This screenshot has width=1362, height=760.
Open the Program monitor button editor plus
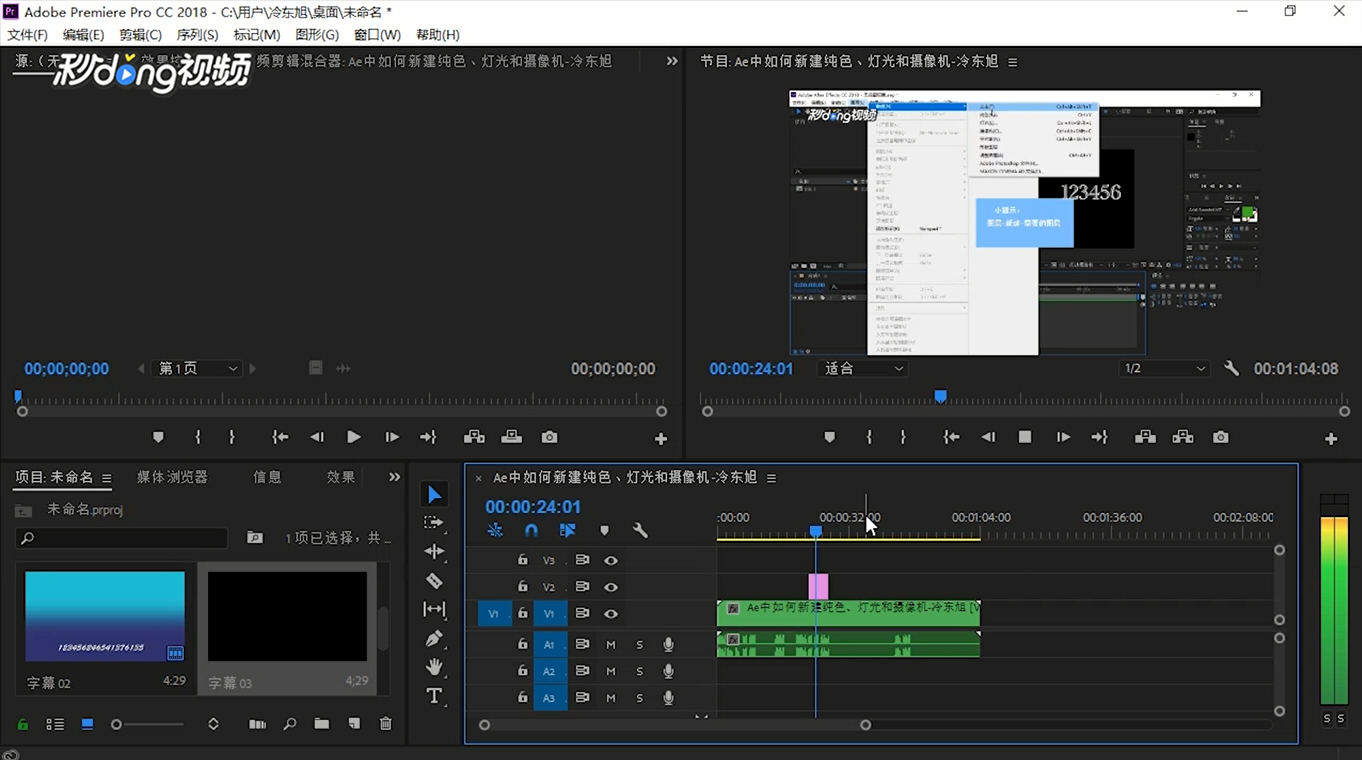(x=1331, y=439)
